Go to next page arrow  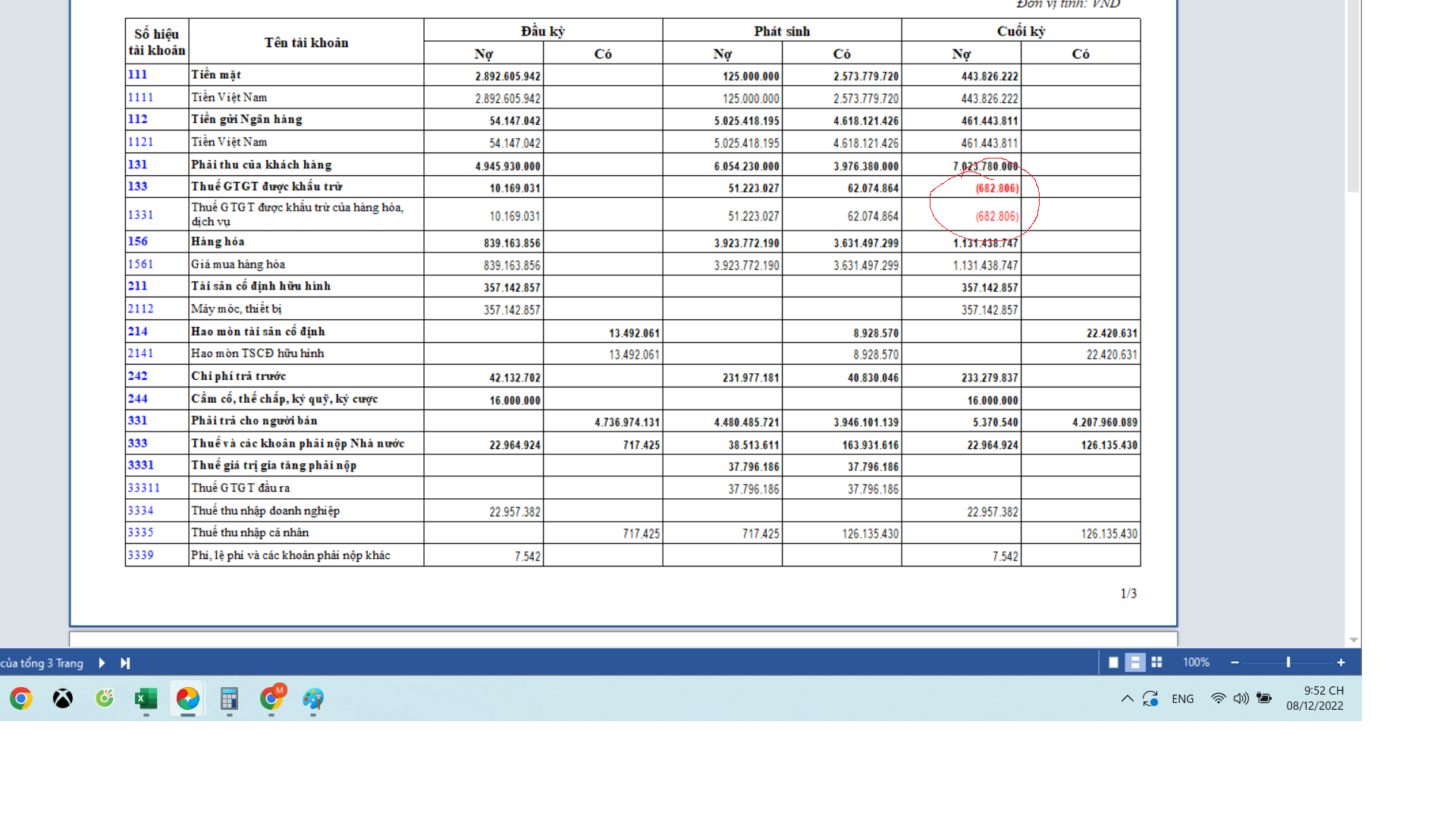(102, 663)
